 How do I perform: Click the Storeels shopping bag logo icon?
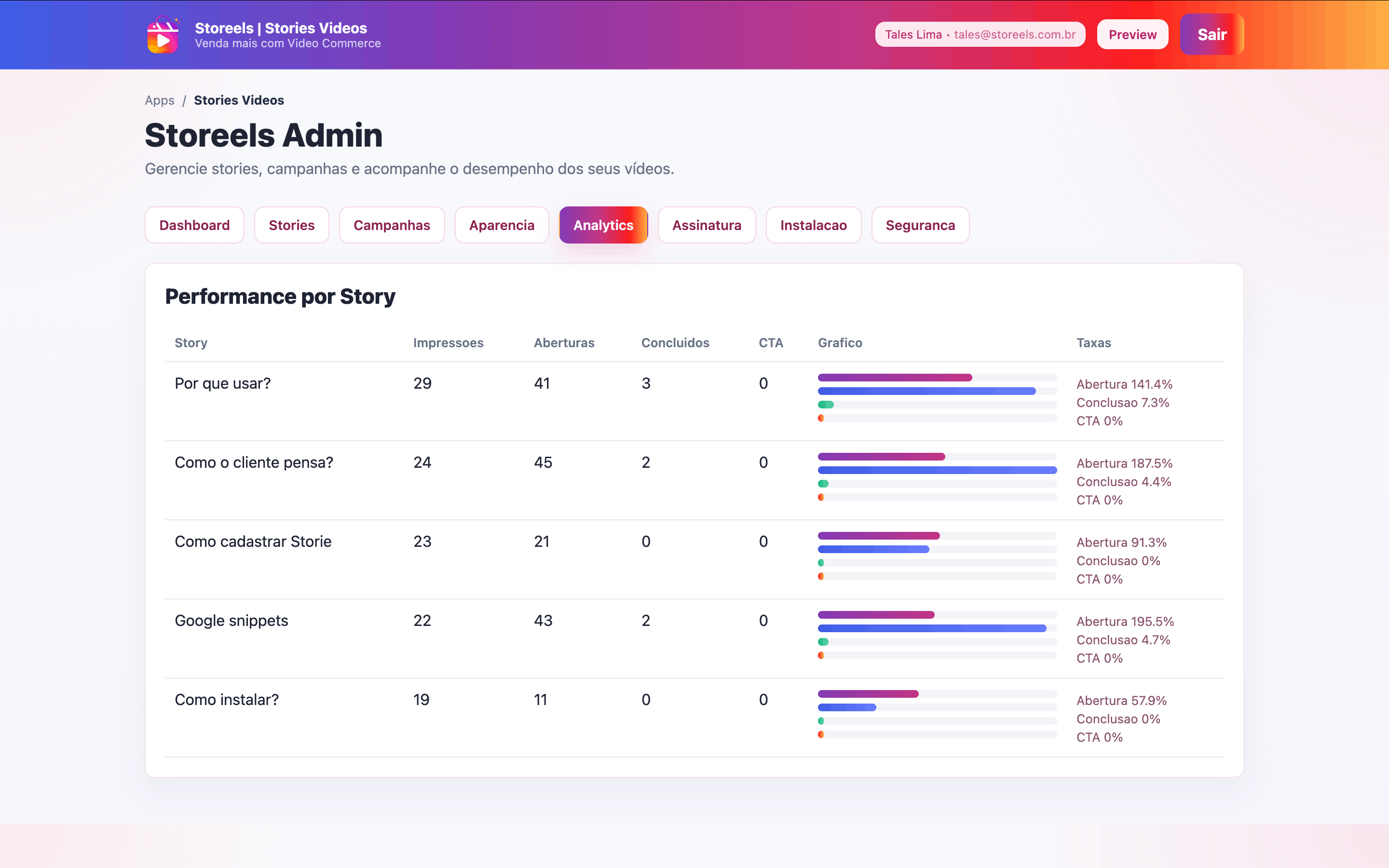tap(163, 35)
